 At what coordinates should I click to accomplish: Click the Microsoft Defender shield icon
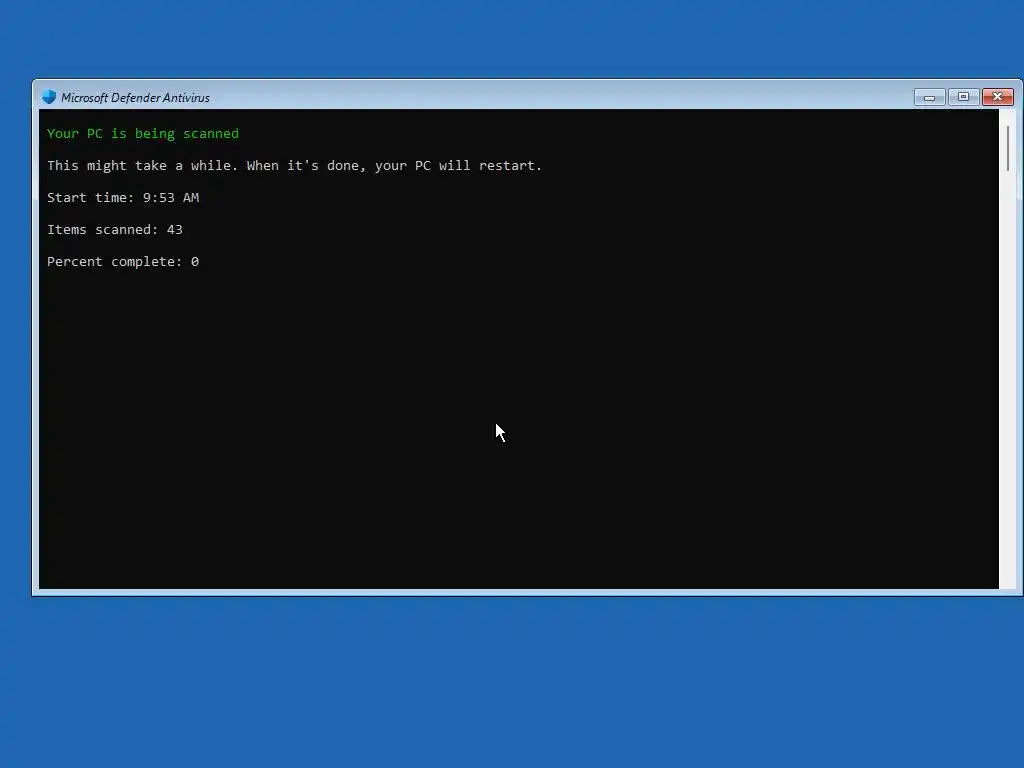pyautogui.click(x=49, y=97)
